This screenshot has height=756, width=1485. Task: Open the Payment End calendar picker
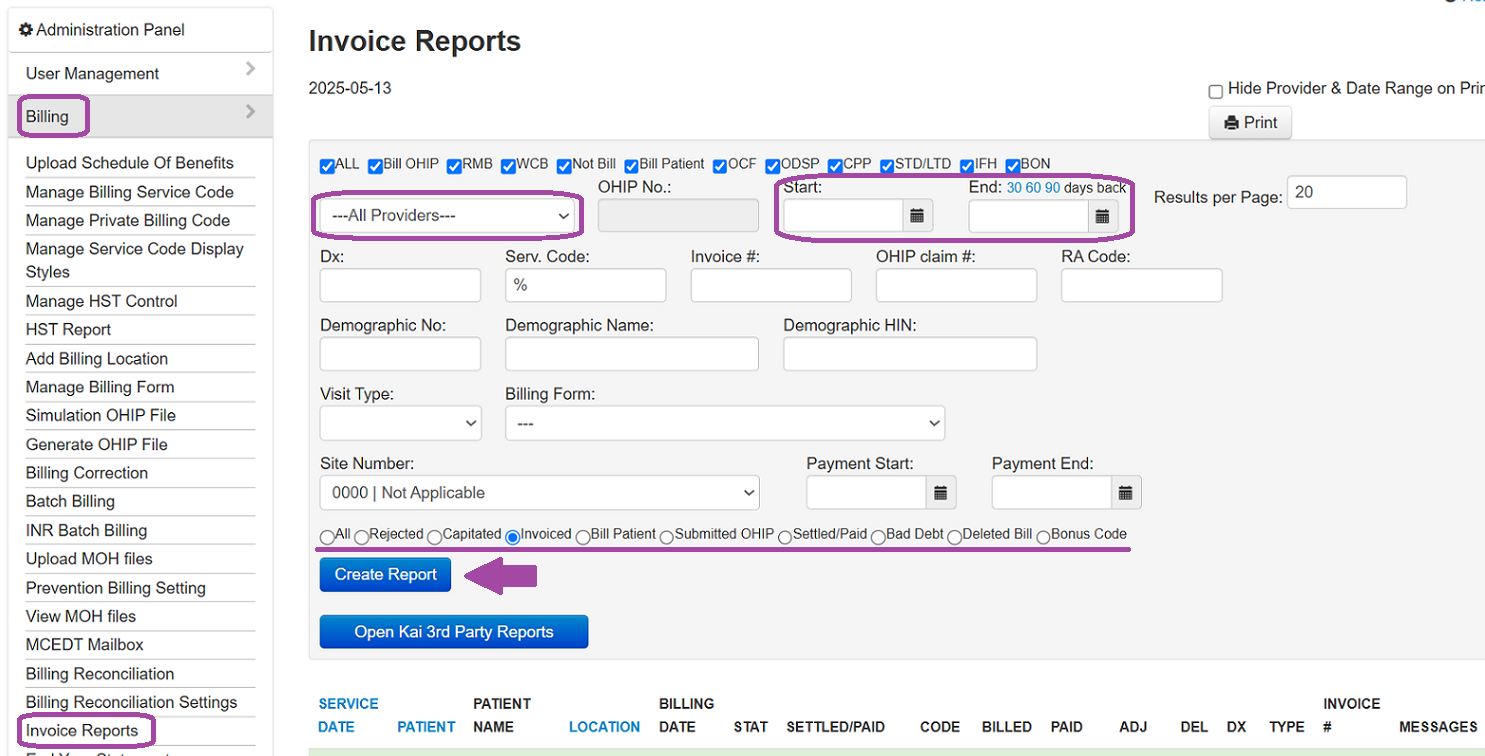pos(1125,492)
